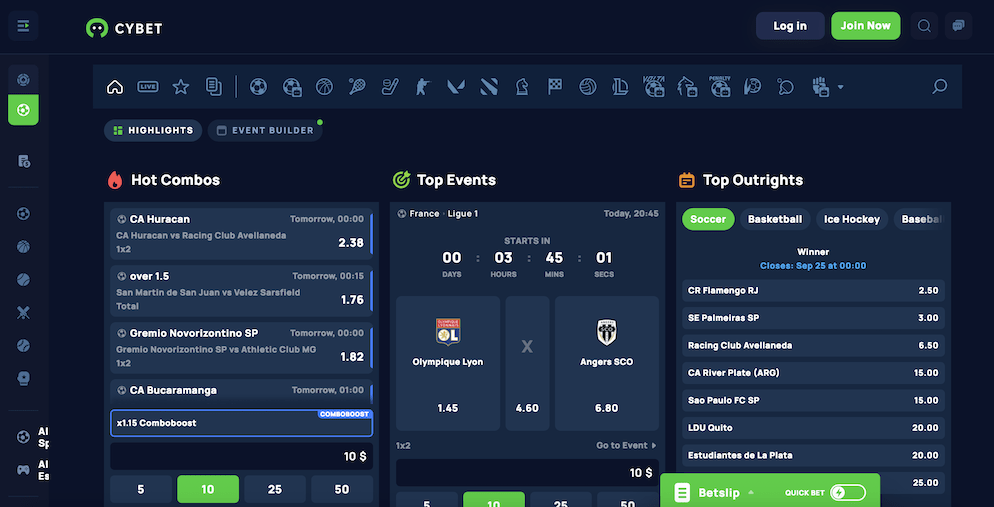Viewport: 994px width, 507px height.
Task: Select the chess knight icon
Action: point(522,87)
